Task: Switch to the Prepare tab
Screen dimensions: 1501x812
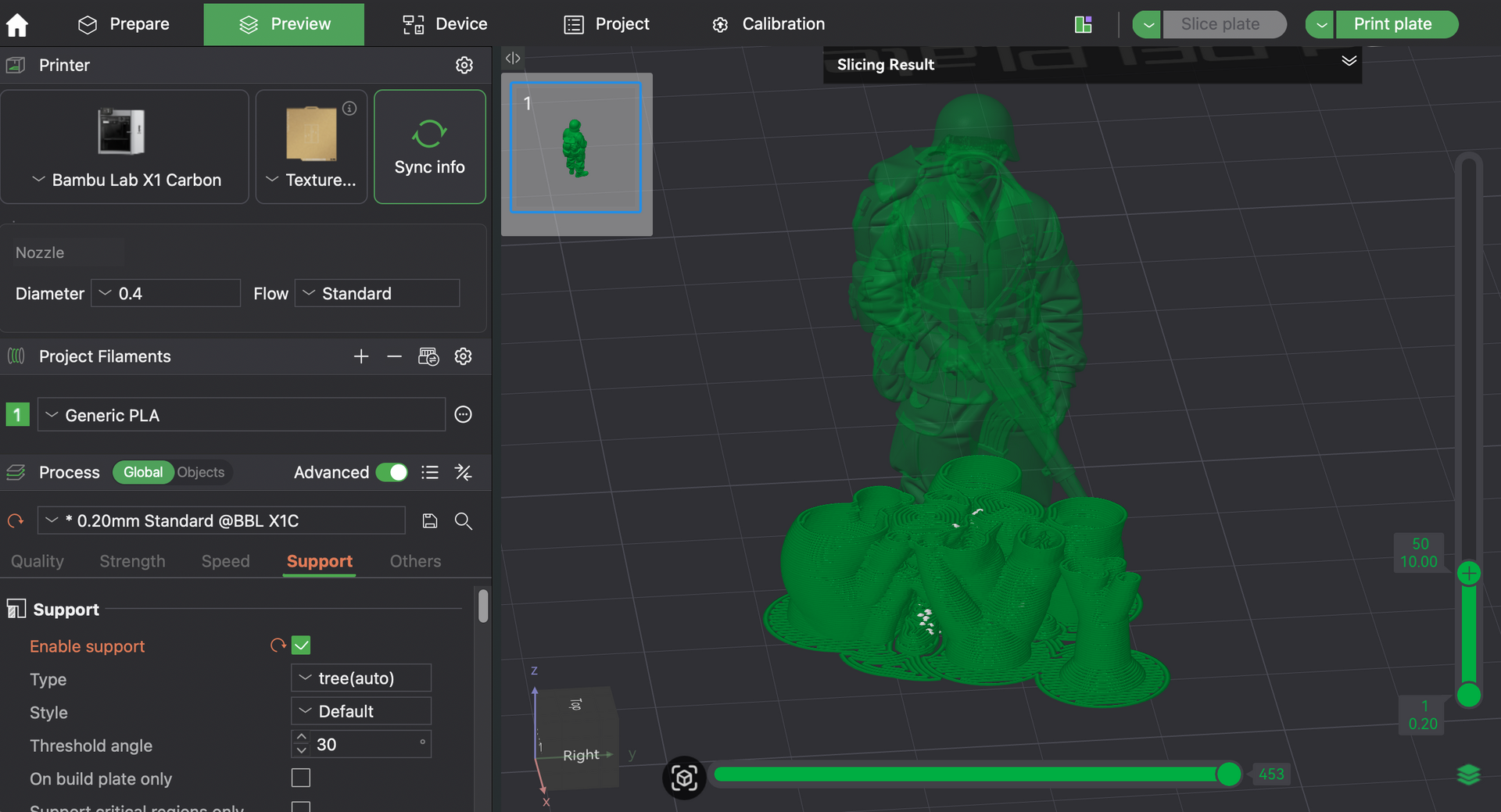Action: (x=124, y=24)
